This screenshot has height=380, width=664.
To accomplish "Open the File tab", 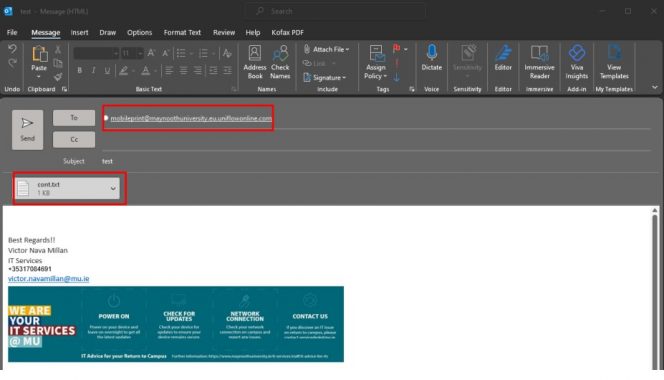I will click(12, 33).
